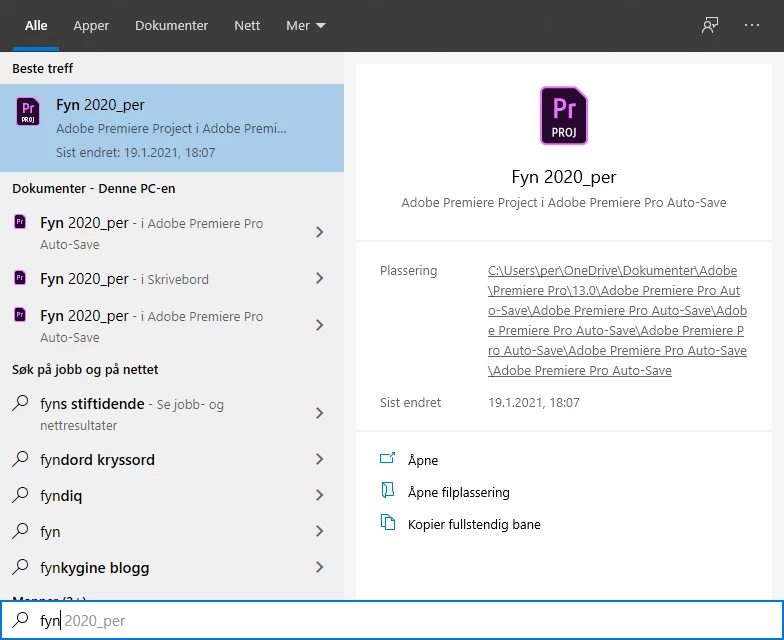Image resolution: width=784 pixels, height=640 pixels.
Task: Click the Premiere icon of Skrivebord result
Action: (x=20, y=278)
